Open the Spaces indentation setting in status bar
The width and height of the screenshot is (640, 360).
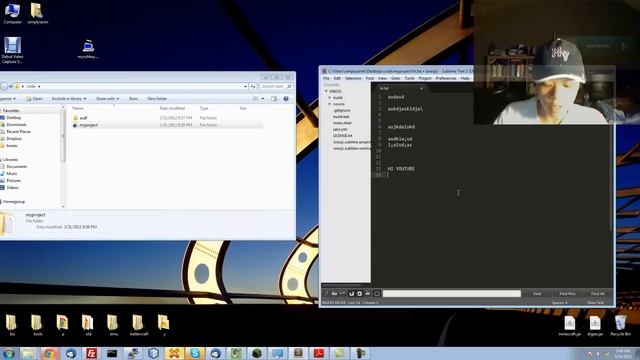pyautogui.click(x=560, y=303)
